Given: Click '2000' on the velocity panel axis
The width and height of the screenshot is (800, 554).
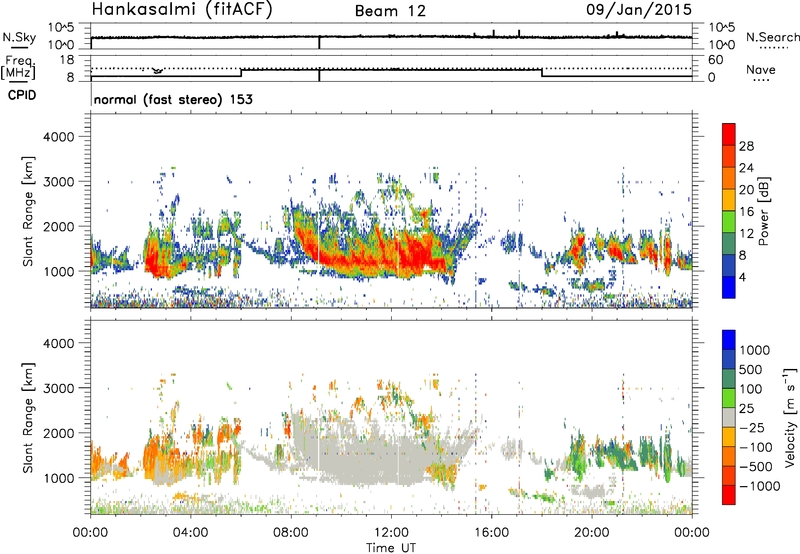Looking at the screenshot, I should [x=59, y=433].
